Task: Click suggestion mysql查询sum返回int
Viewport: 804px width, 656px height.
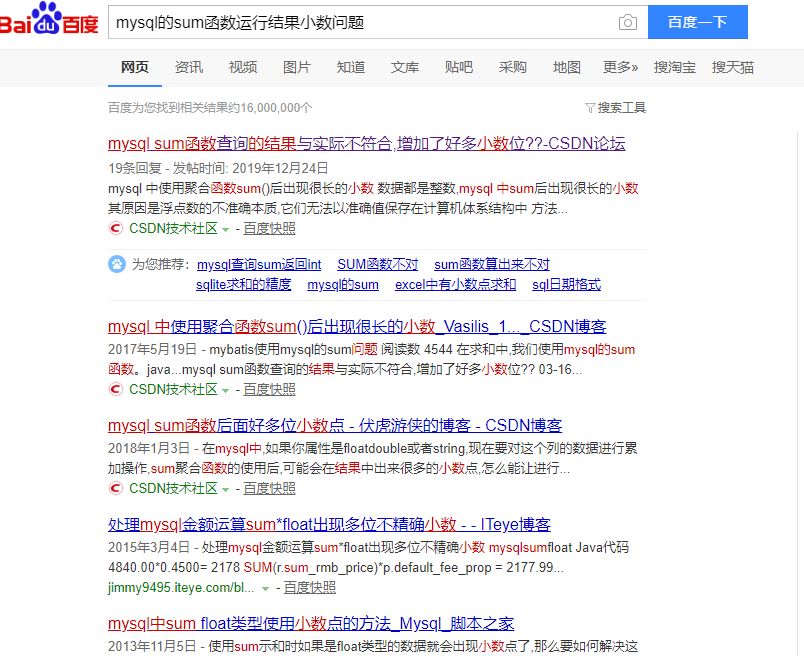Action: coord(259,265)
